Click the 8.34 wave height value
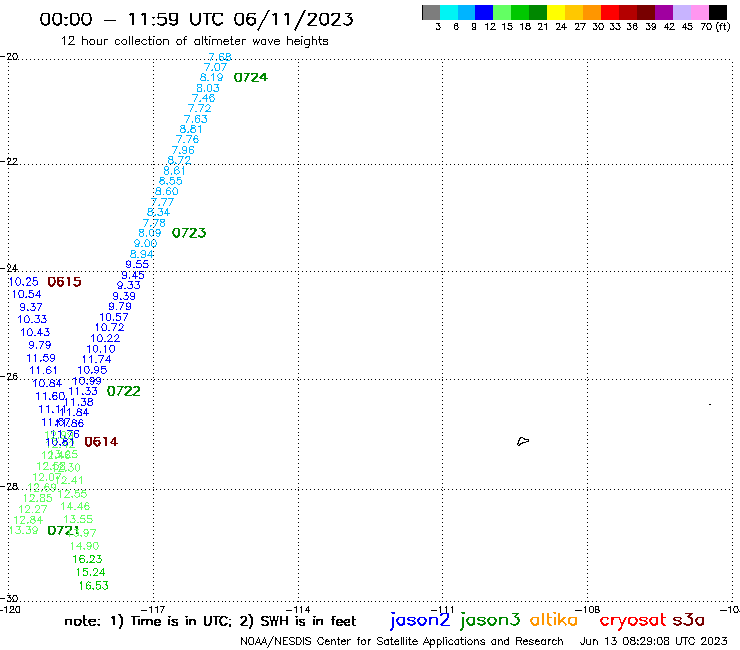This screenshot has height=650, width=740. point(158,212)
